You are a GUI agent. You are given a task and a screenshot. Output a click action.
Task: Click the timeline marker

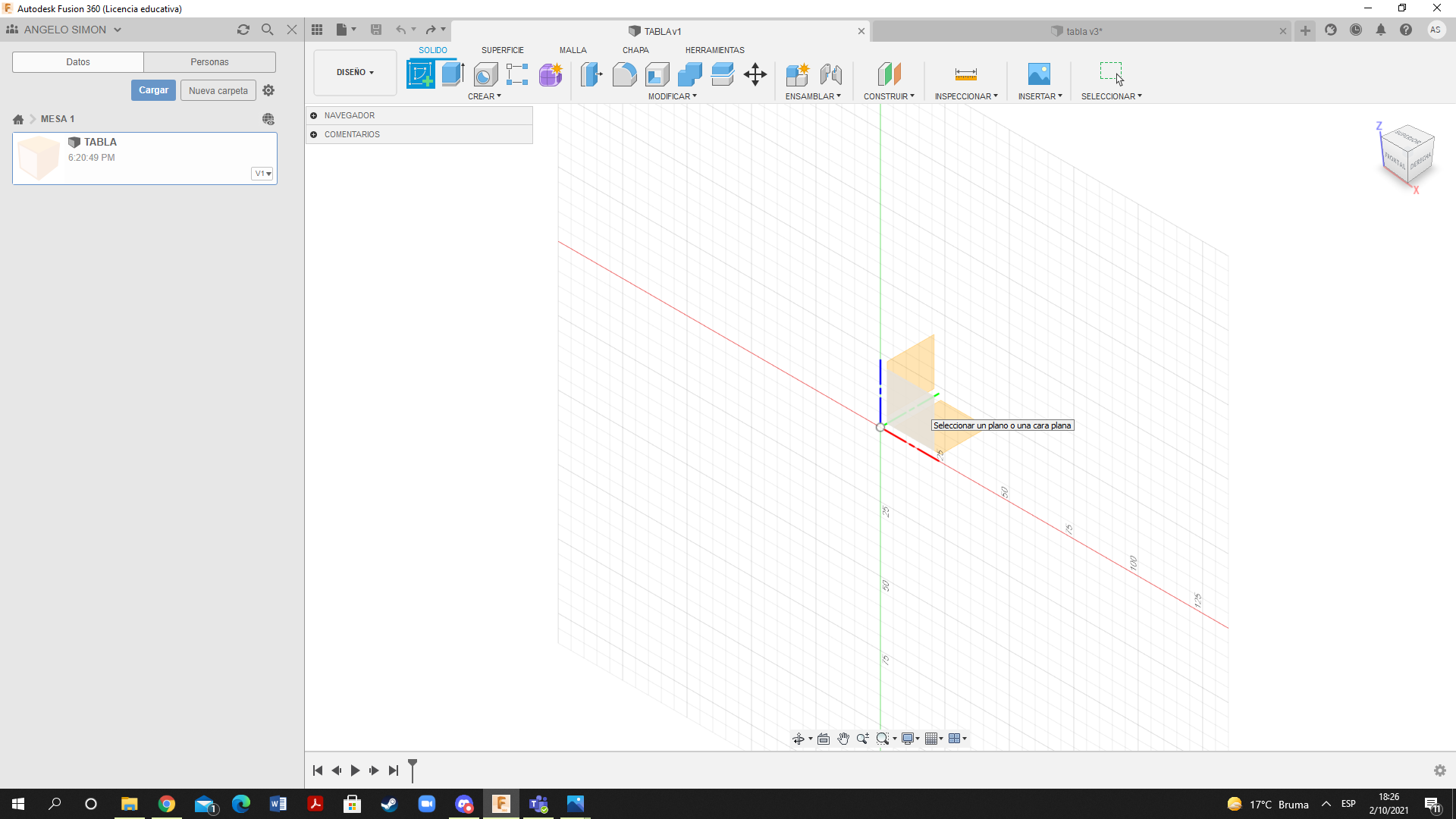[413, 770]
